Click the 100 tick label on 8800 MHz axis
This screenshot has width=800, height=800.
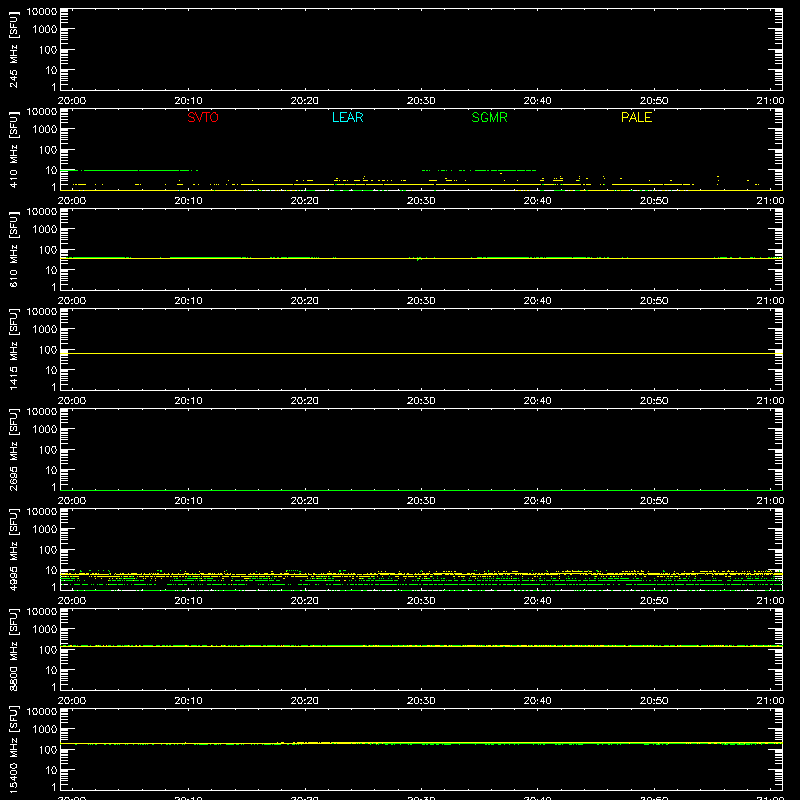pos(48,650)
